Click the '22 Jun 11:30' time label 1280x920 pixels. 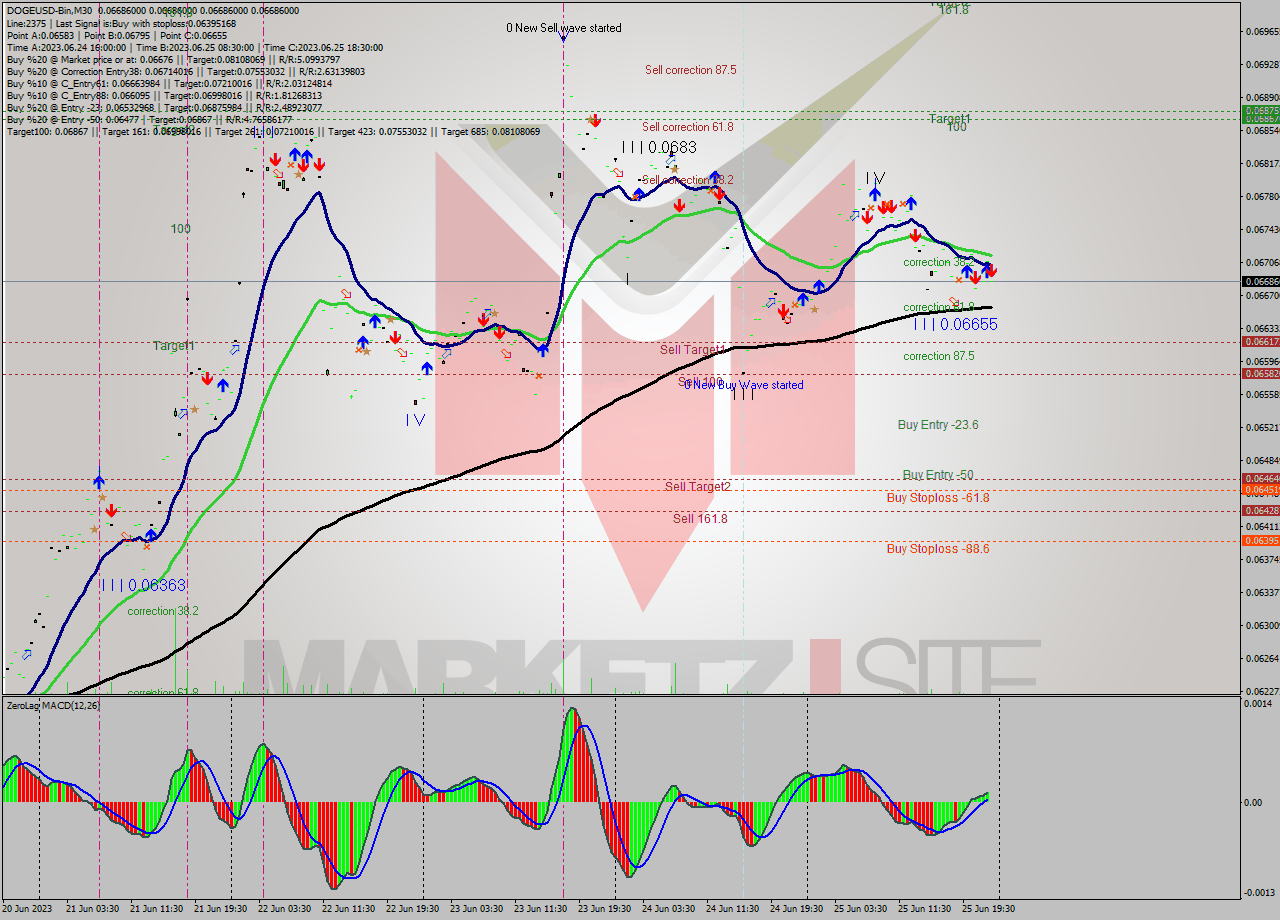click(x=348, y=909)
